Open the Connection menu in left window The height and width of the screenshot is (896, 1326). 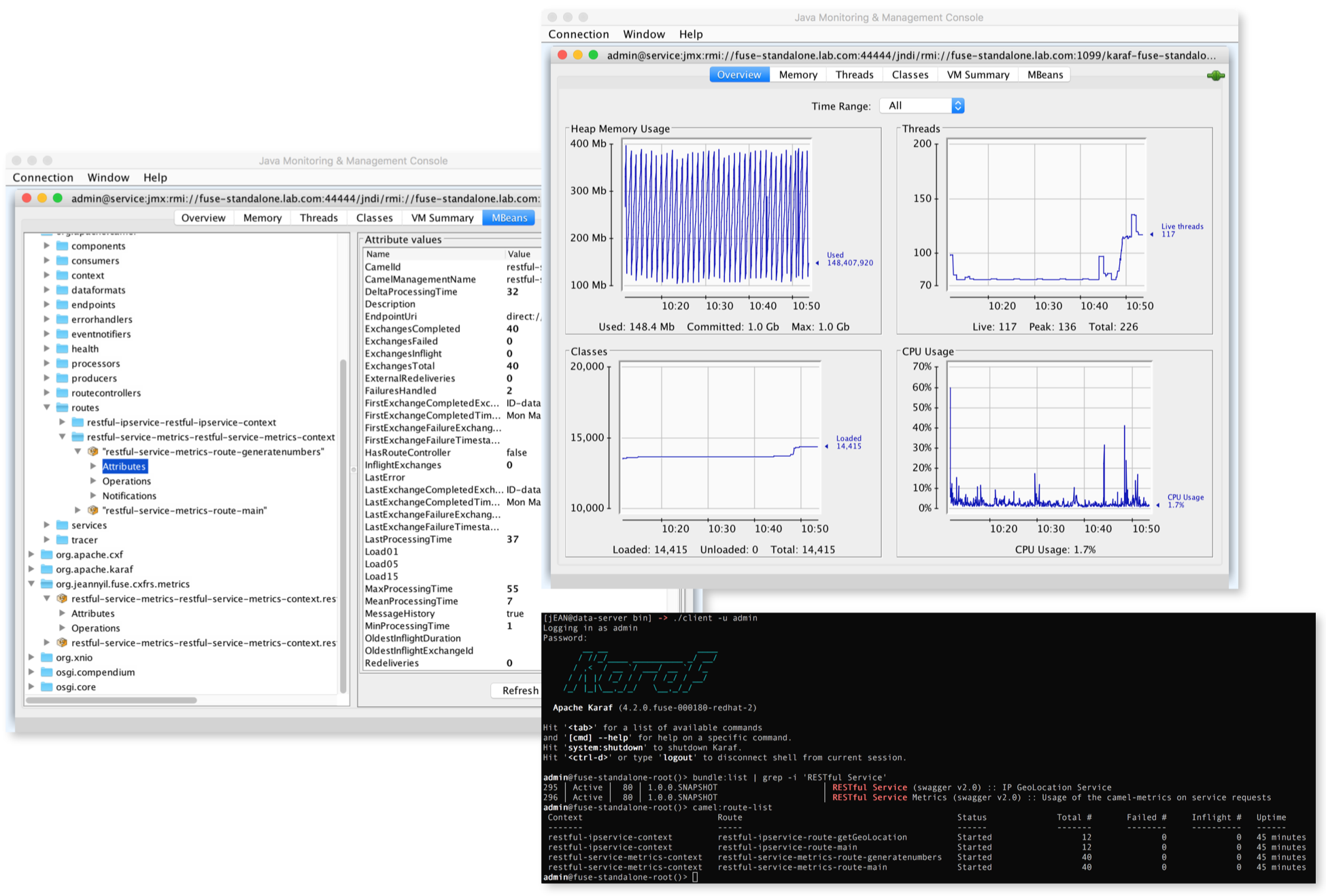(43, 177)
